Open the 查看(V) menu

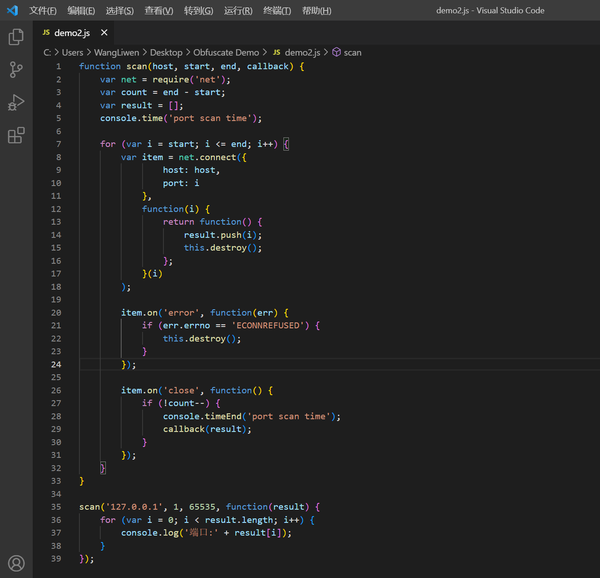pyautogui.click(x=158, y=11)
